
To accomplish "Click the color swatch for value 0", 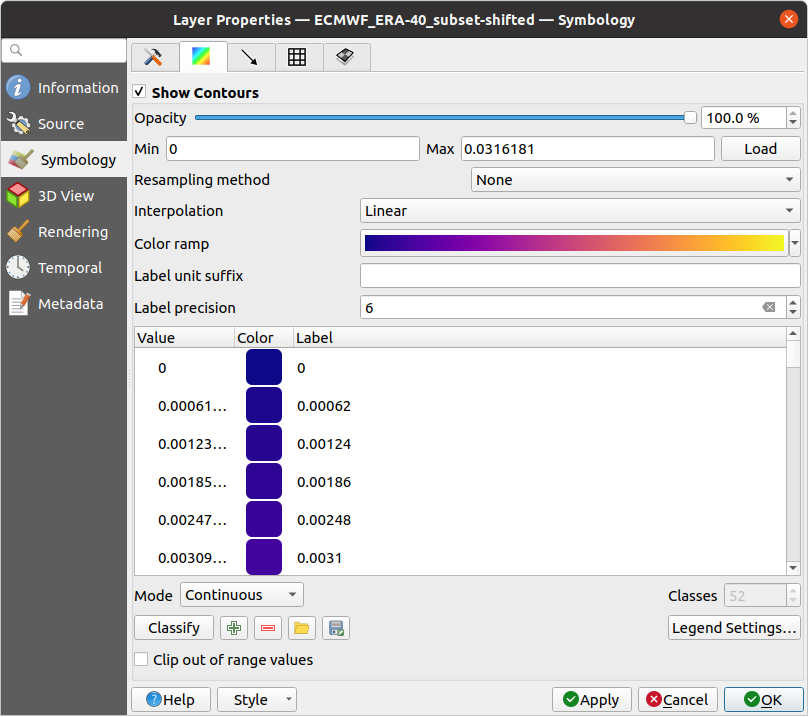I will coord(264,368).
